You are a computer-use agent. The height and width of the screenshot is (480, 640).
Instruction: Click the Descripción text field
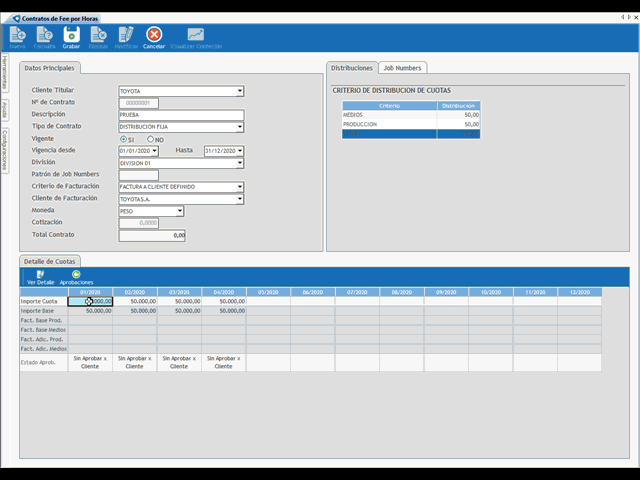(181, 115)
